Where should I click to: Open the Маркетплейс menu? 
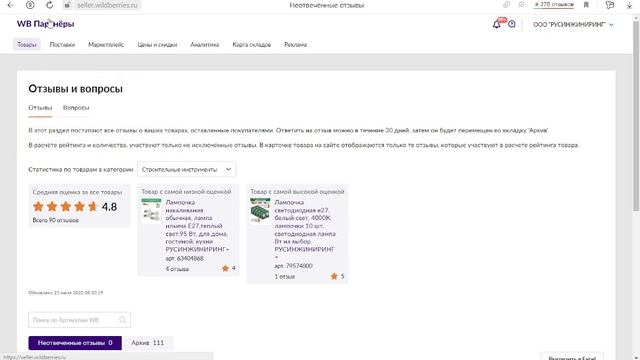click(106, 44)
